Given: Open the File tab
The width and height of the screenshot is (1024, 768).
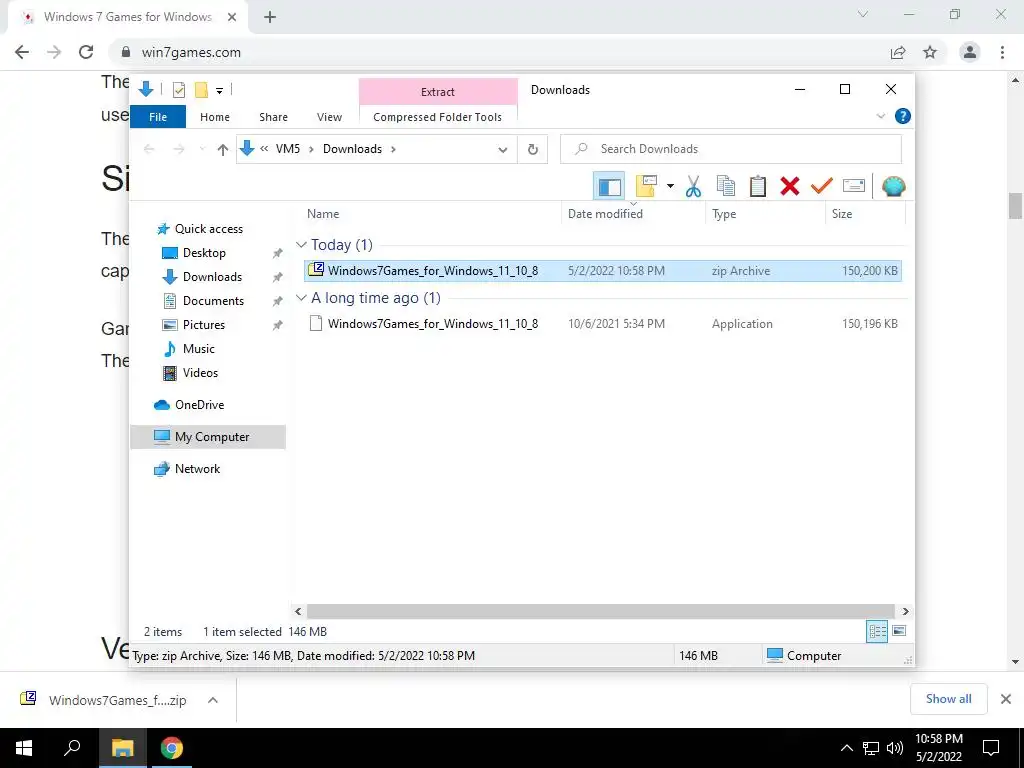Looking at the screenshot, I should [x=158, y=117].
